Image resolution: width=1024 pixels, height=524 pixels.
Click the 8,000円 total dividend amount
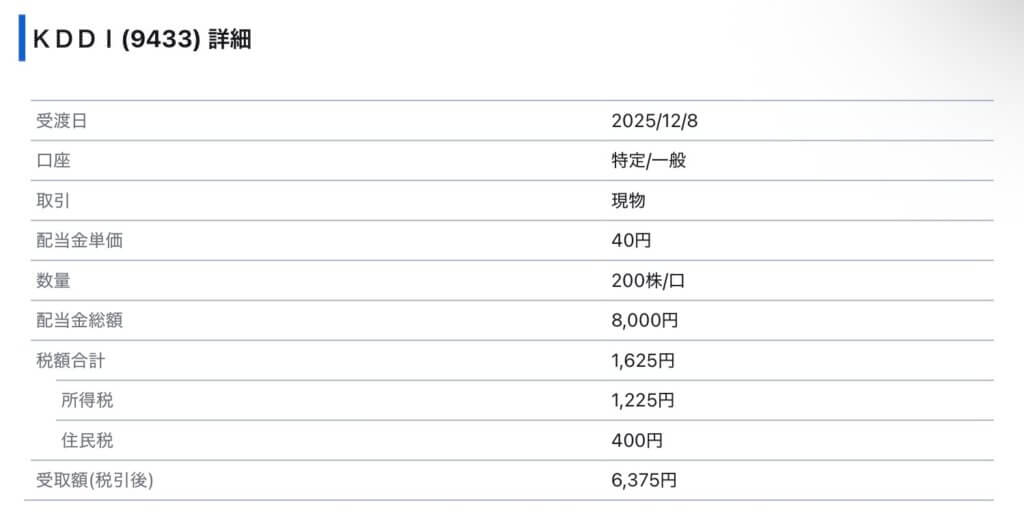[x=644, y=321]
